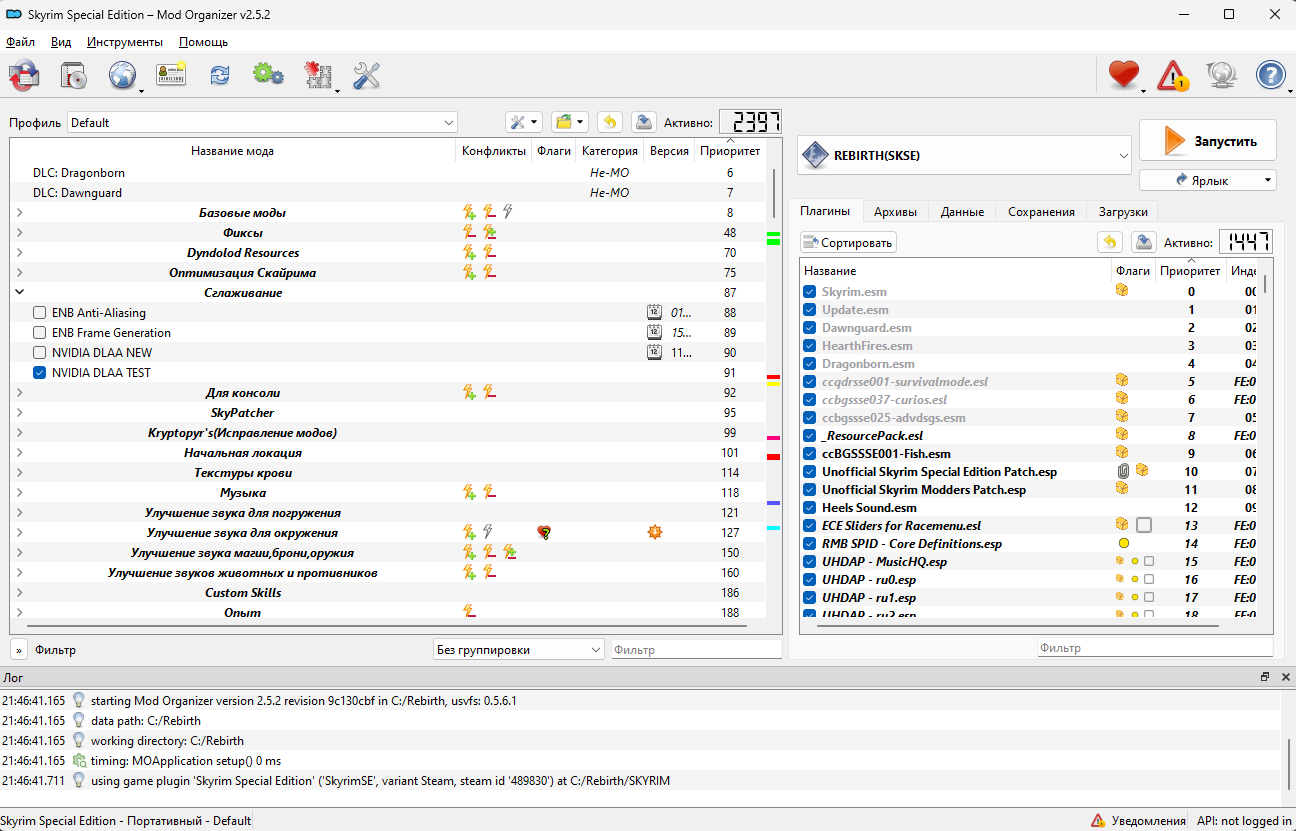Viewport: 1296px width, 831px height.
Task: Open the Профиль dropdown showing Default
Action: click(x=262, y=122)
